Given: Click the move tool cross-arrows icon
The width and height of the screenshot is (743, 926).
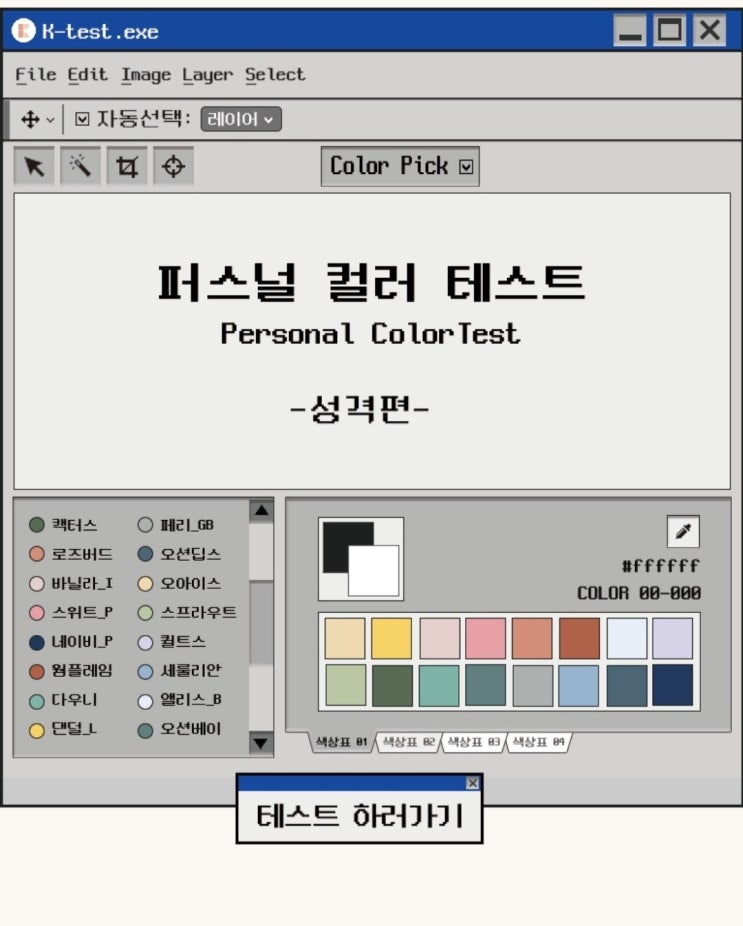Looking at the screenshot, I should (x=30, y=119).
